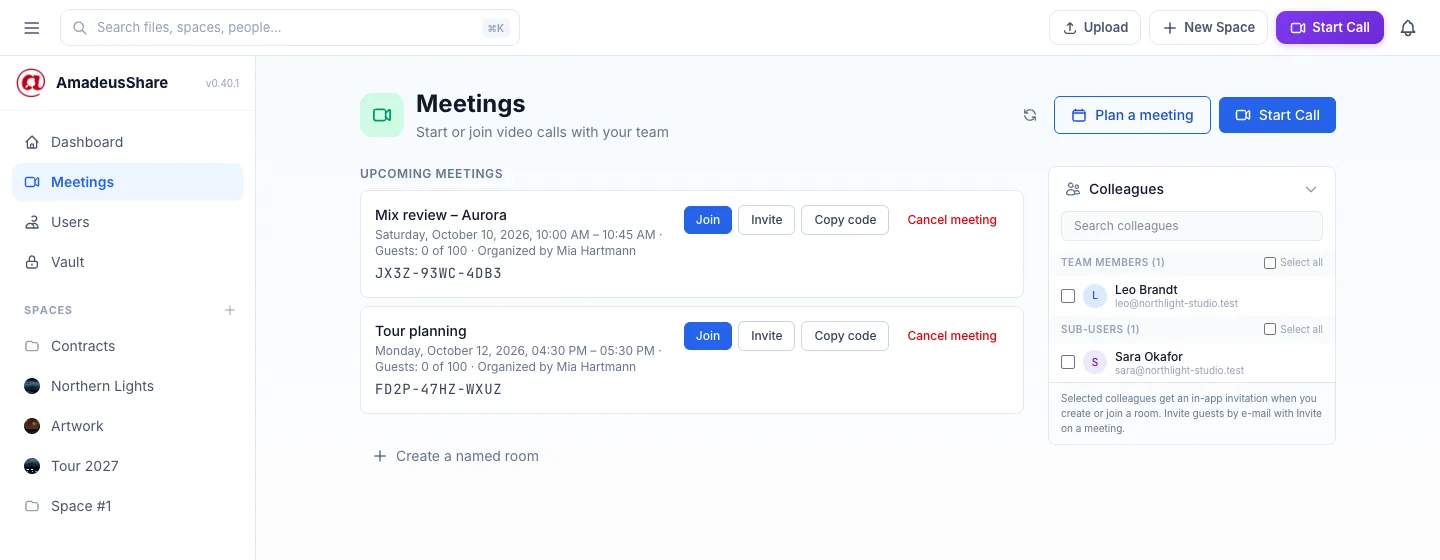Invite guests to Mix review – Aurora
The height and width of the screenshot is (560, 1440).
click(767, 220)
